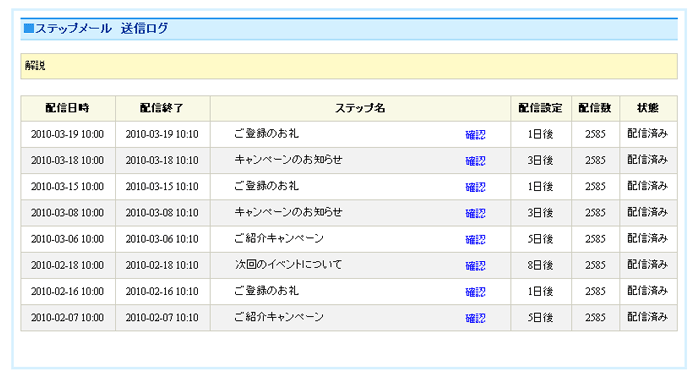Click 確認 link for 2010-03-19 ご登録のお礼
The image size is (700, 377).
click(x=475, y=134)
